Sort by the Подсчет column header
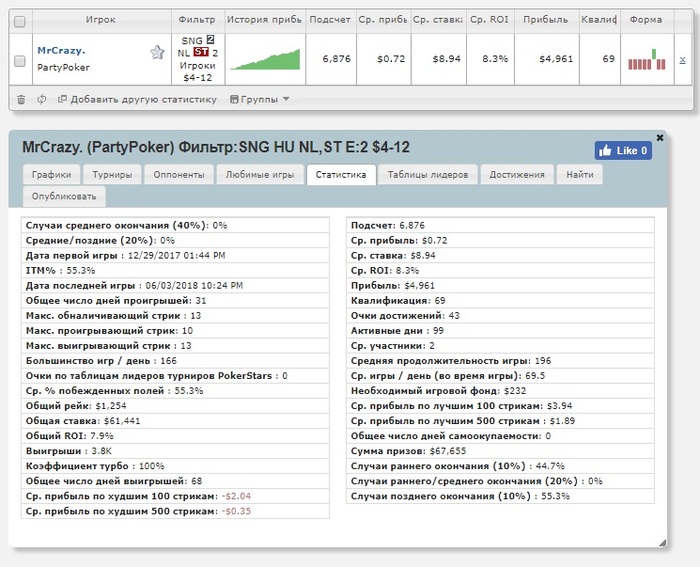Viewport: 700px width, 567px height. [x=330, y=20]
